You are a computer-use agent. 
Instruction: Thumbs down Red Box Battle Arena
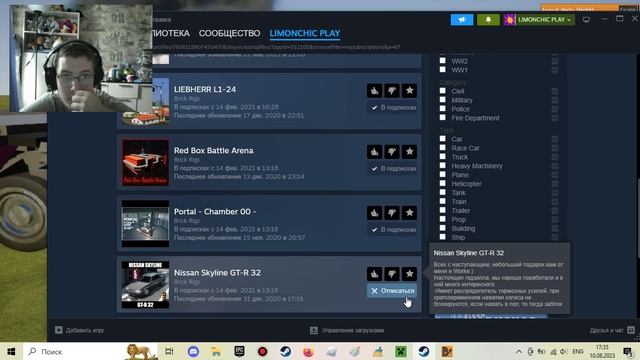pos(392,152)
